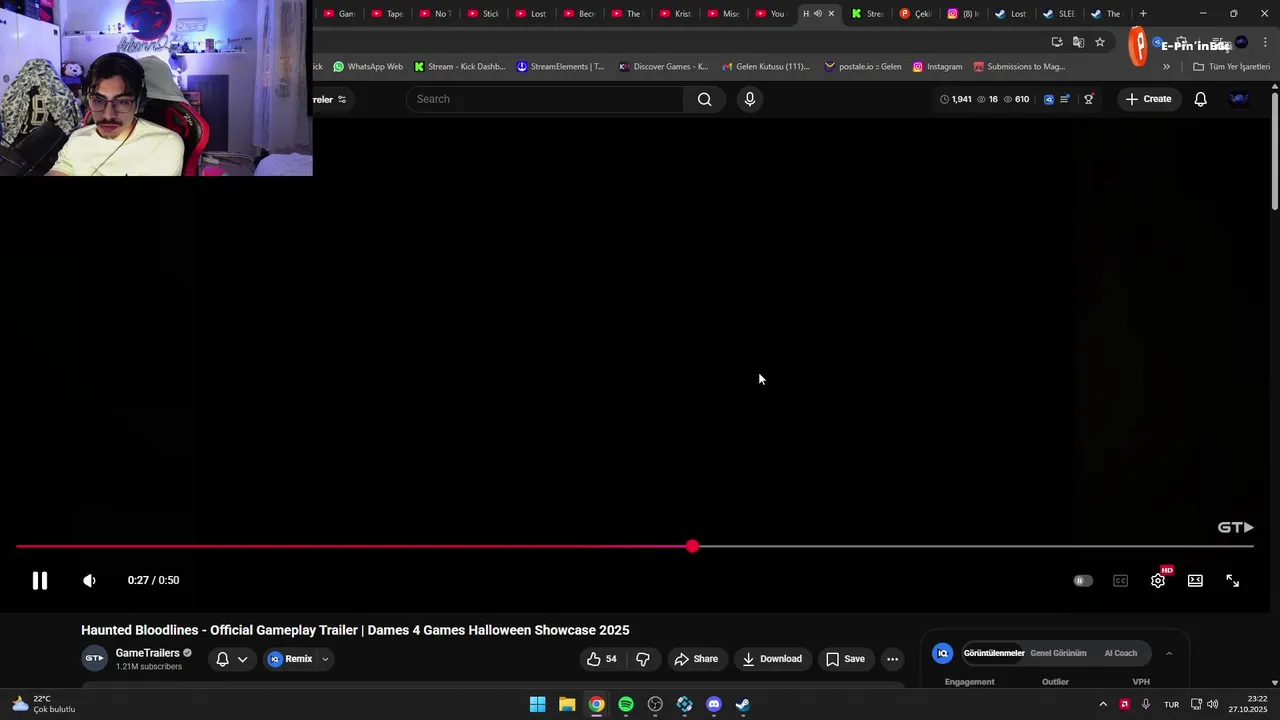Click the vidIQ logo in the side panel
This screenshot has height=720, width=1280.
click(942, 653)
